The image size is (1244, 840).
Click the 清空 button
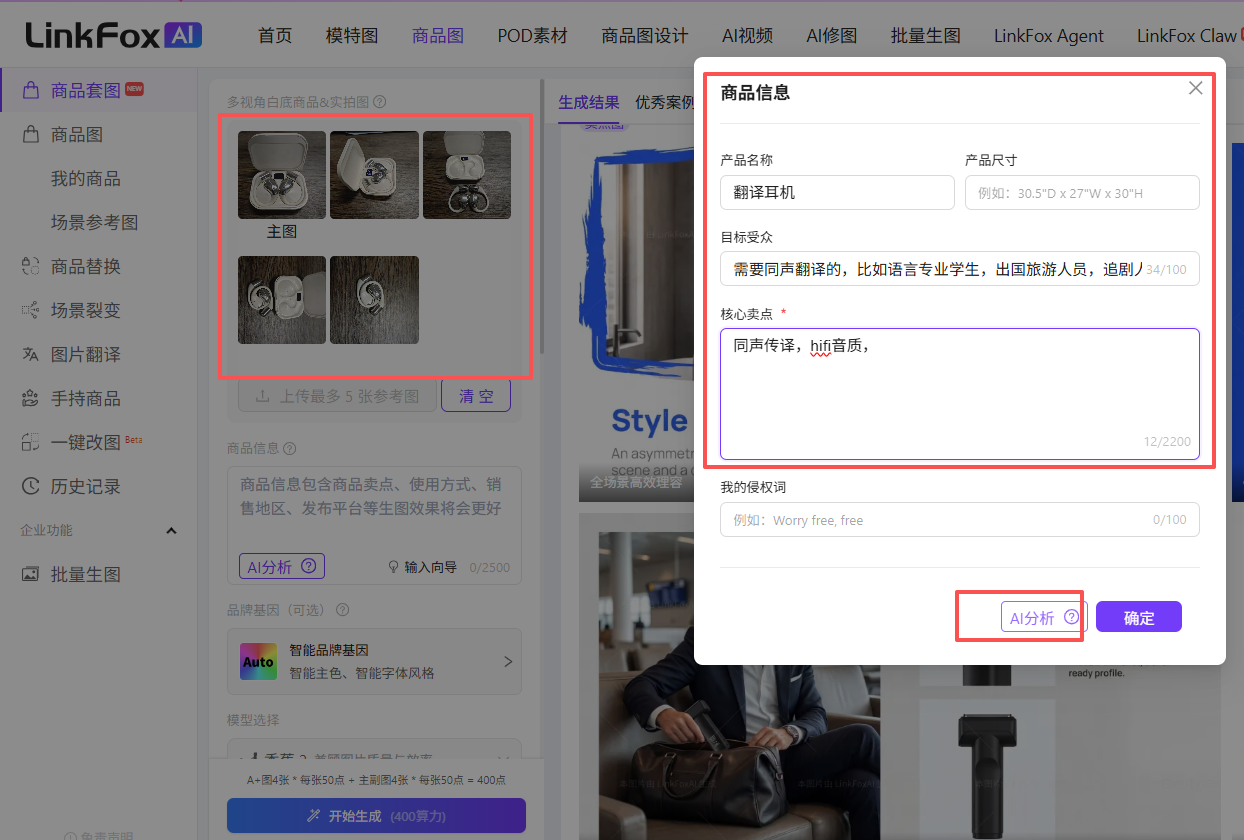[476, 396]
